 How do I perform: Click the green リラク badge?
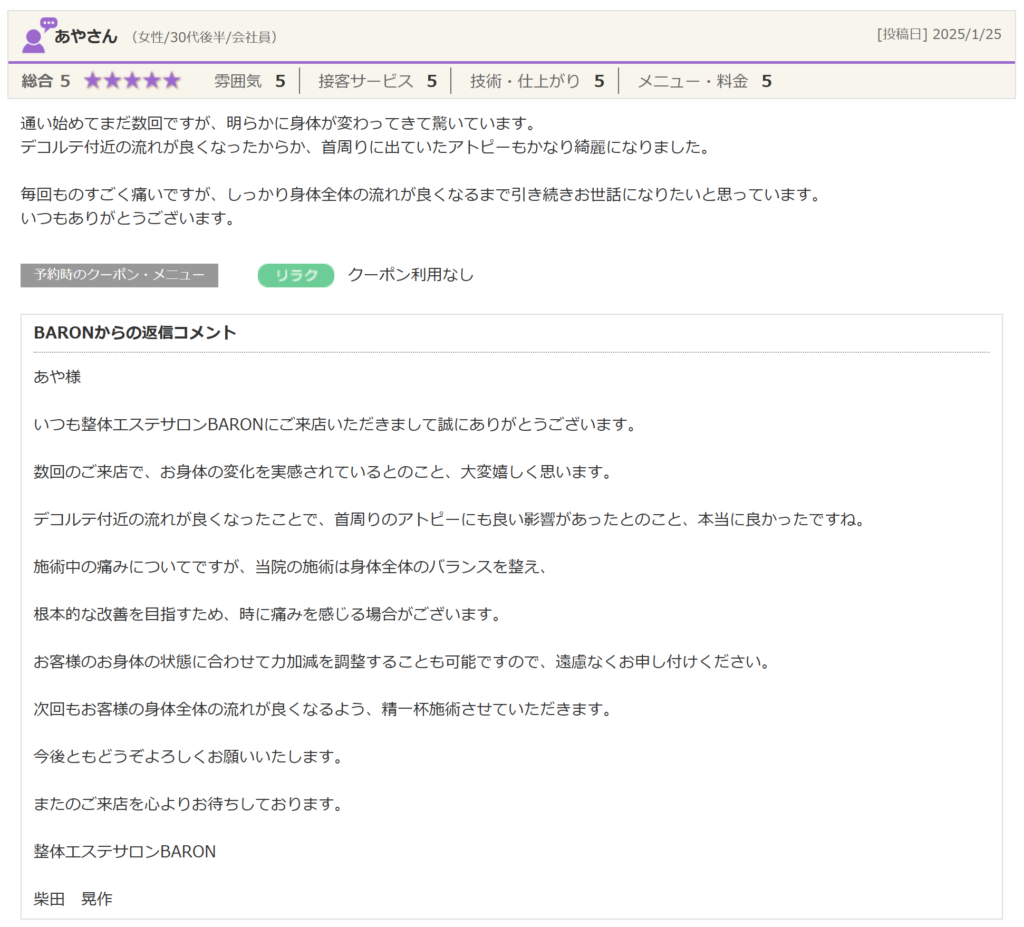[296, 275]
